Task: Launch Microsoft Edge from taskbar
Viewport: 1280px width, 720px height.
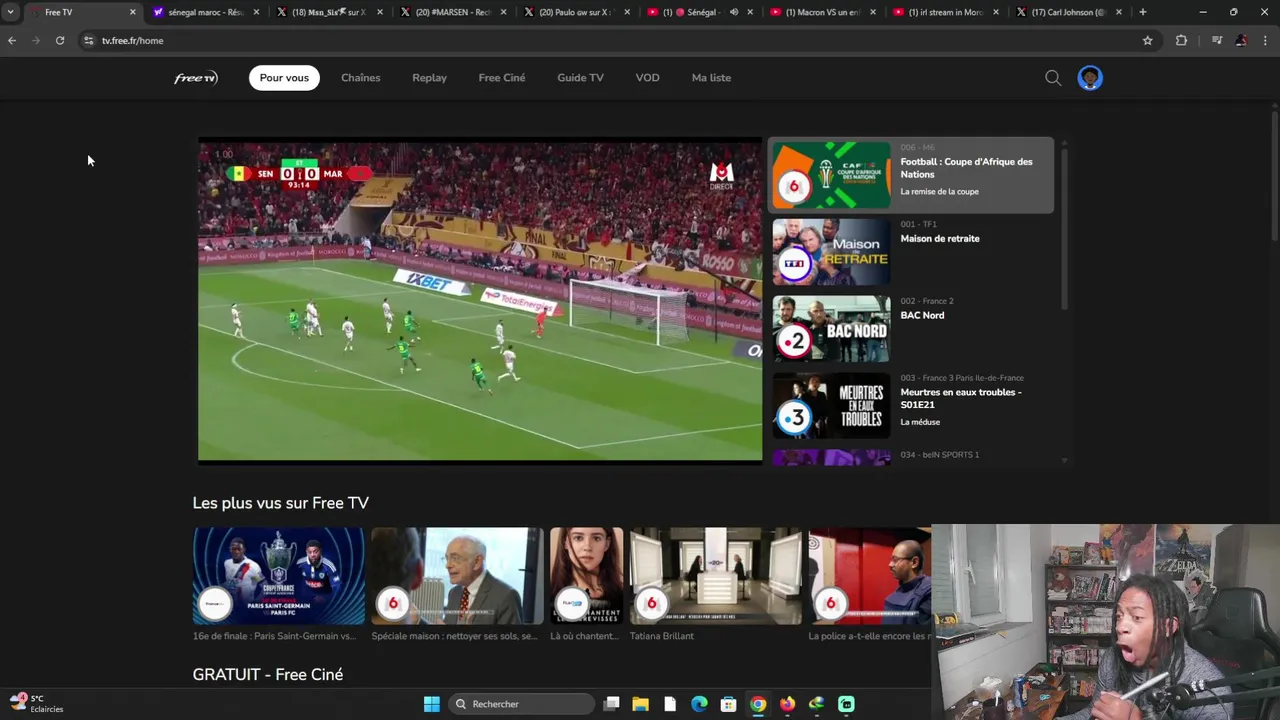Action: (x=699, y=704)
